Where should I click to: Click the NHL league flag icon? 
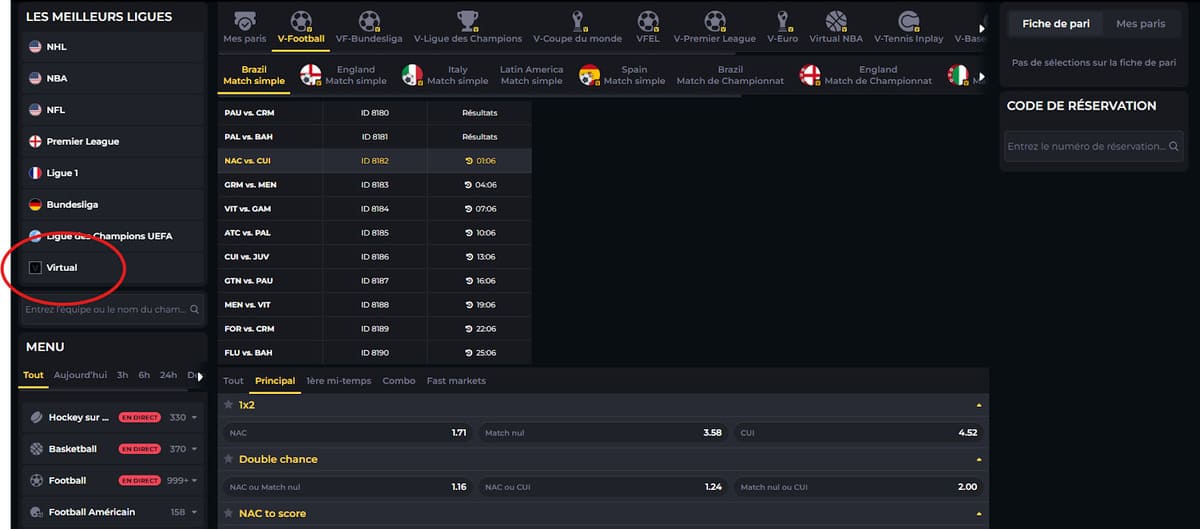tap(35, 47)
